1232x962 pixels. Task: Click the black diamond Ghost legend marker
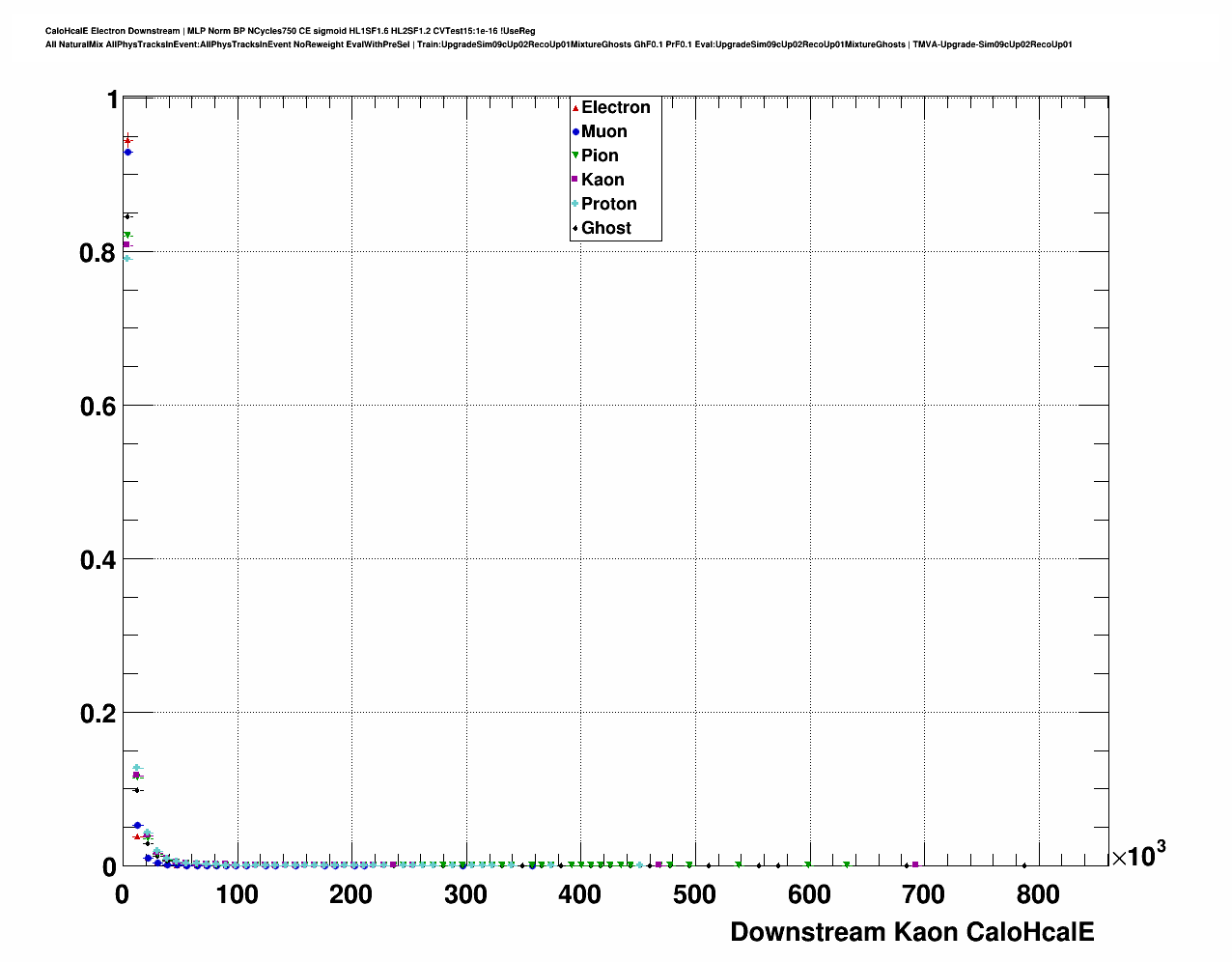click(575, 228)
